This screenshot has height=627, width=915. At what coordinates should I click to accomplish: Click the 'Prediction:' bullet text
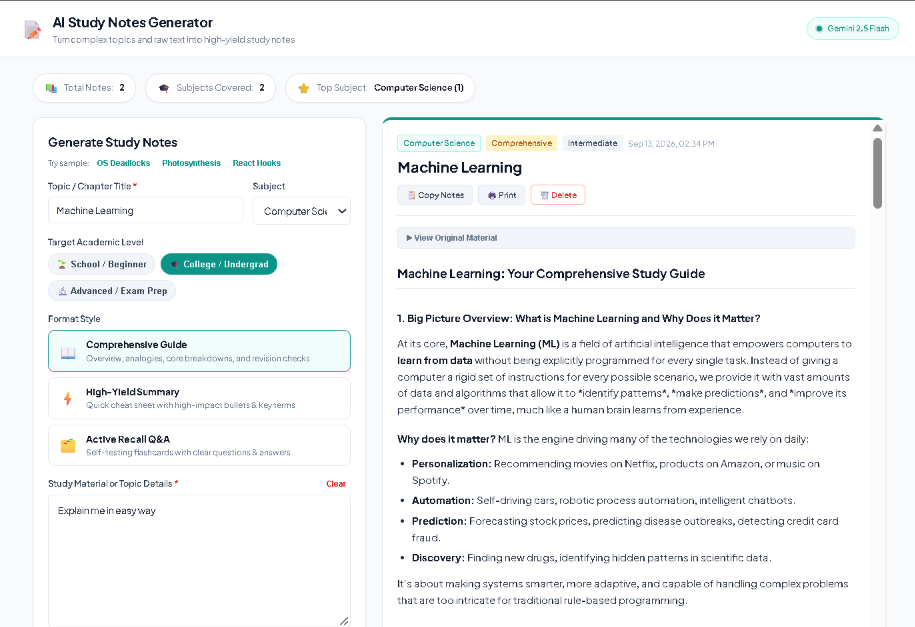click(x=439, y=521)
